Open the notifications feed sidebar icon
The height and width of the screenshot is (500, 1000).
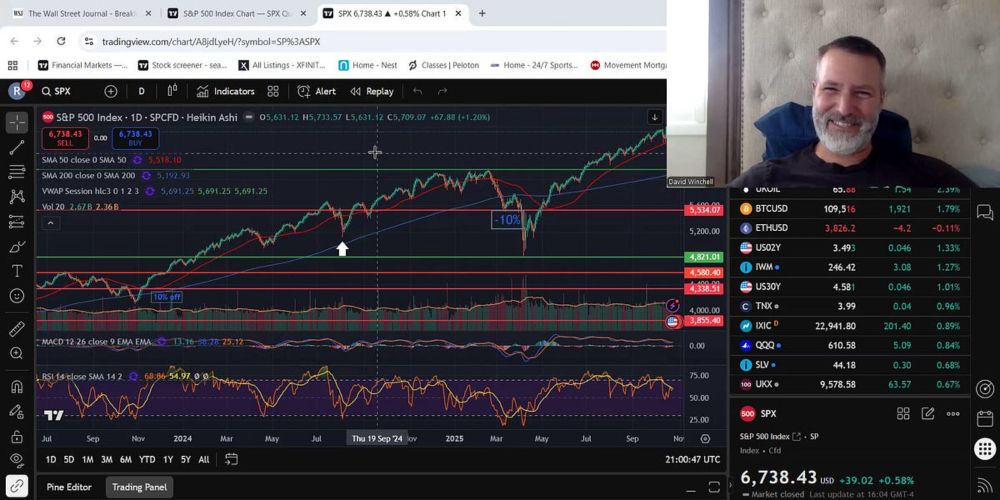click(985, 486)
